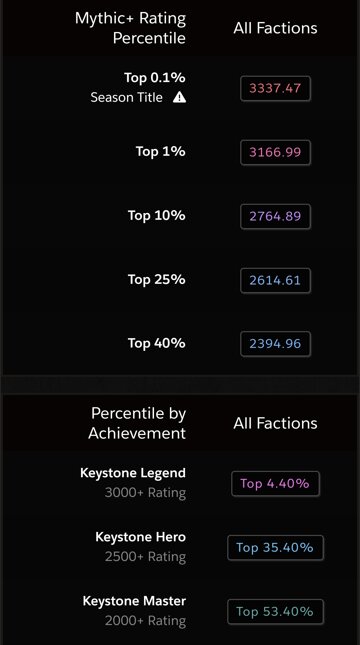
Task: Click the Top 35.40% Keystone Hero badge
Action: coord(275,548)
